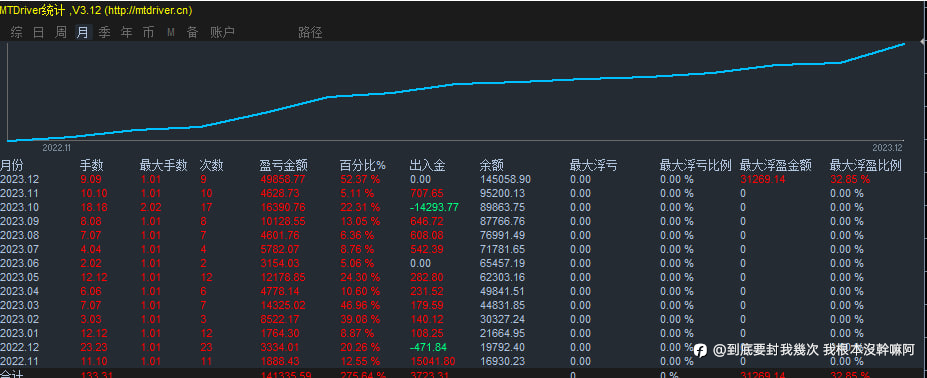Click 32.85 % in 2023.12 row
Image resolution: width=927 pixels, height=378 pixels.
click(x=850, y=179)
